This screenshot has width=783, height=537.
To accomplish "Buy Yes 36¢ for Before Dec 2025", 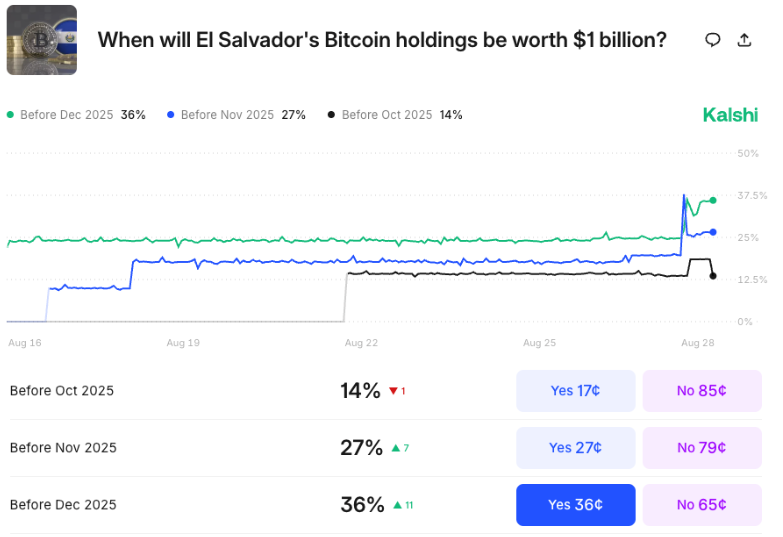I will click(575, 505).
